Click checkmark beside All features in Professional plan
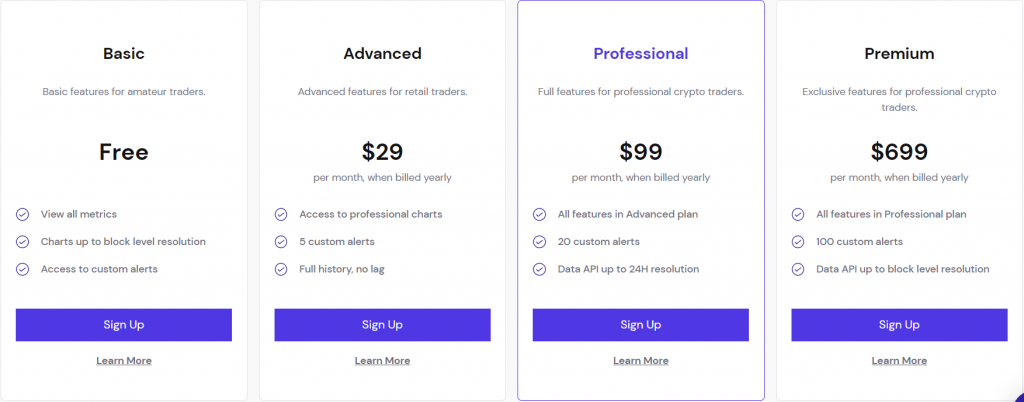This screenshot has width=1024, height=402. (798, 214)
